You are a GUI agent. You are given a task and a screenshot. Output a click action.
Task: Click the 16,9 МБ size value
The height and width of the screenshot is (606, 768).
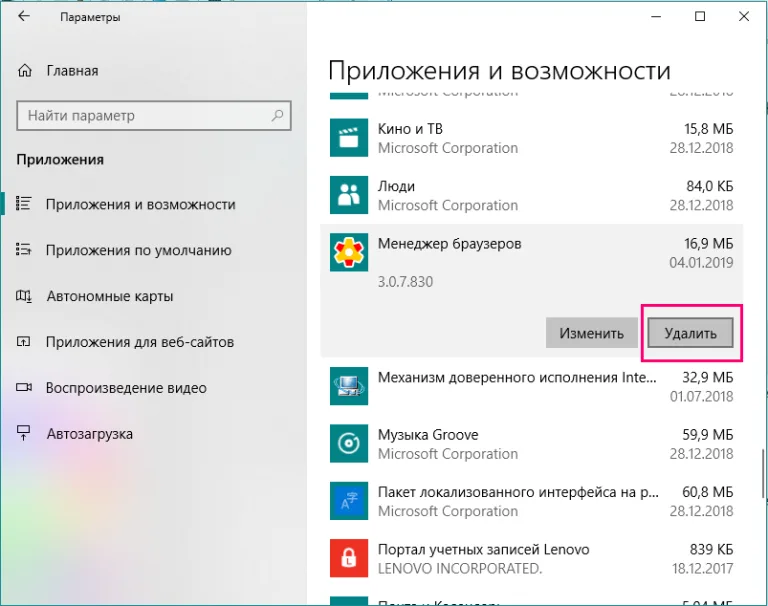pyautogui.click(x=708, y=243)
